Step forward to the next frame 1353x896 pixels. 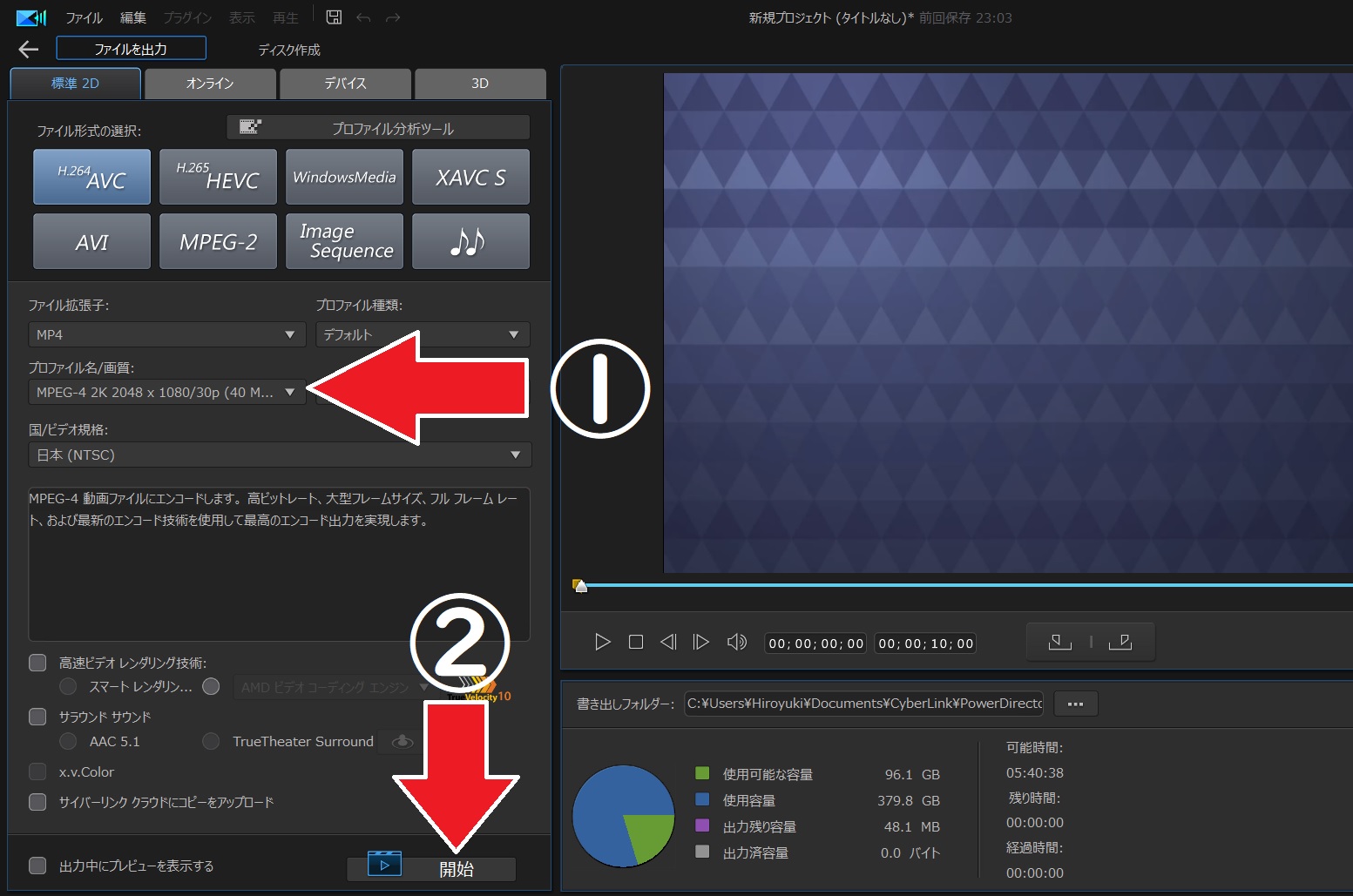[x=701, y=643]
